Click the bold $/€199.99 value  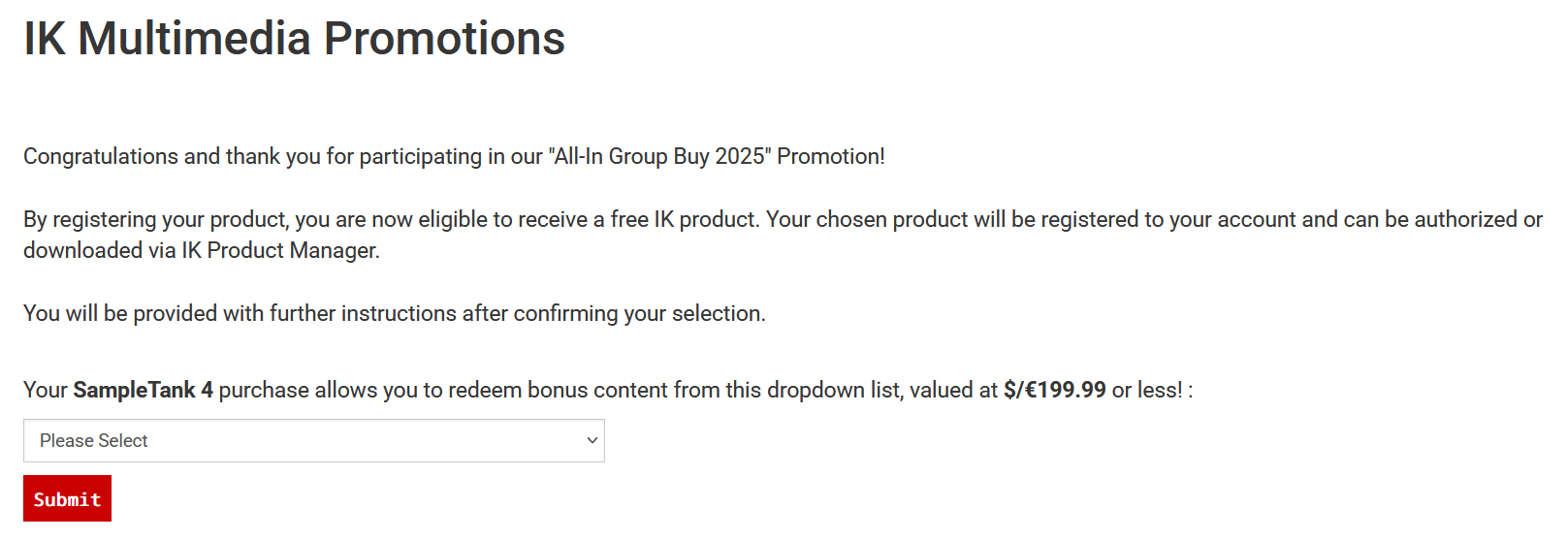tap(1054, 391)
